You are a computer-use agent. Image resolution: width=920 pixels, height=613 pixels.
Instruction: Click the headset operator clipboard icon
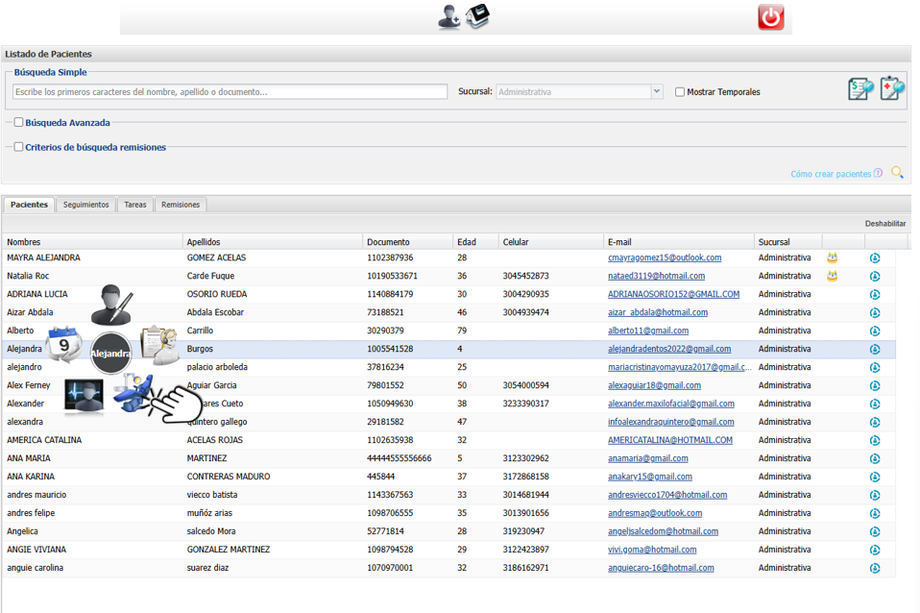pos(160,344)
